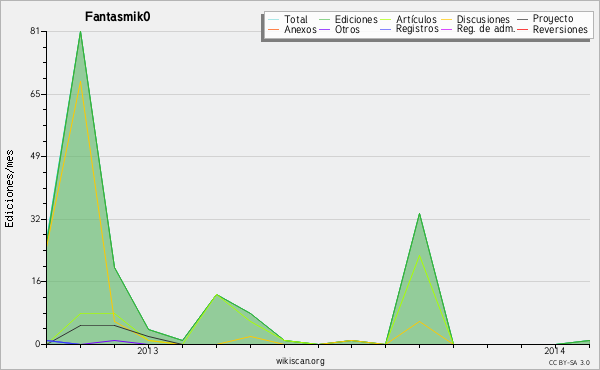Viewport: 600px width, 370px height.
Task: Click the Discusiones legend label
Action: pos(483,19)
